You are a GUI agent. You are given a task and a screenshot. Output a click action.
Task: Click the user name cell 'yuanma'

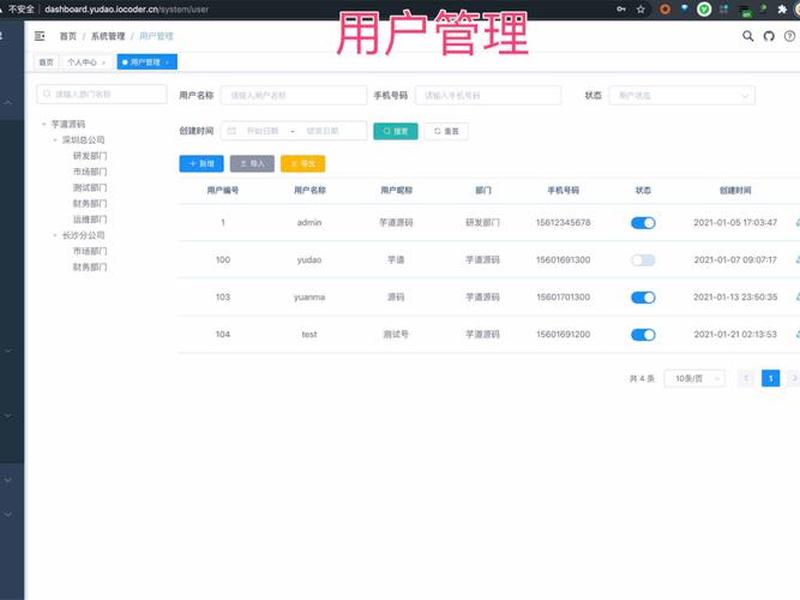[309, 297]
